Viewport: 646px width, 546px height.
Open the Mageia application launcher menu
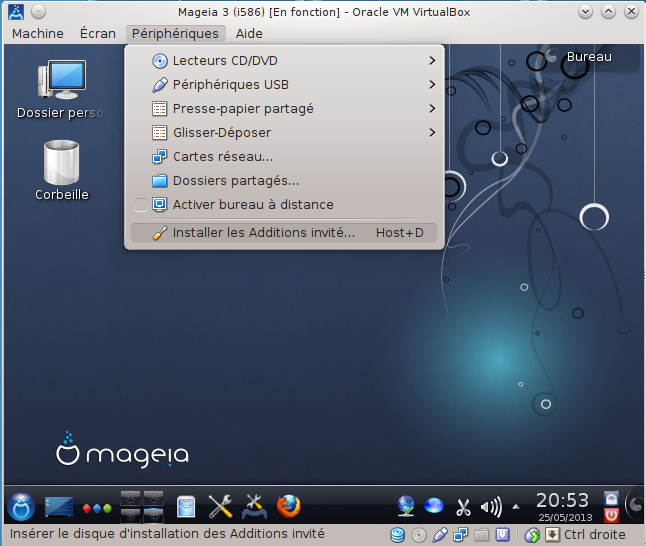point(21,506)
